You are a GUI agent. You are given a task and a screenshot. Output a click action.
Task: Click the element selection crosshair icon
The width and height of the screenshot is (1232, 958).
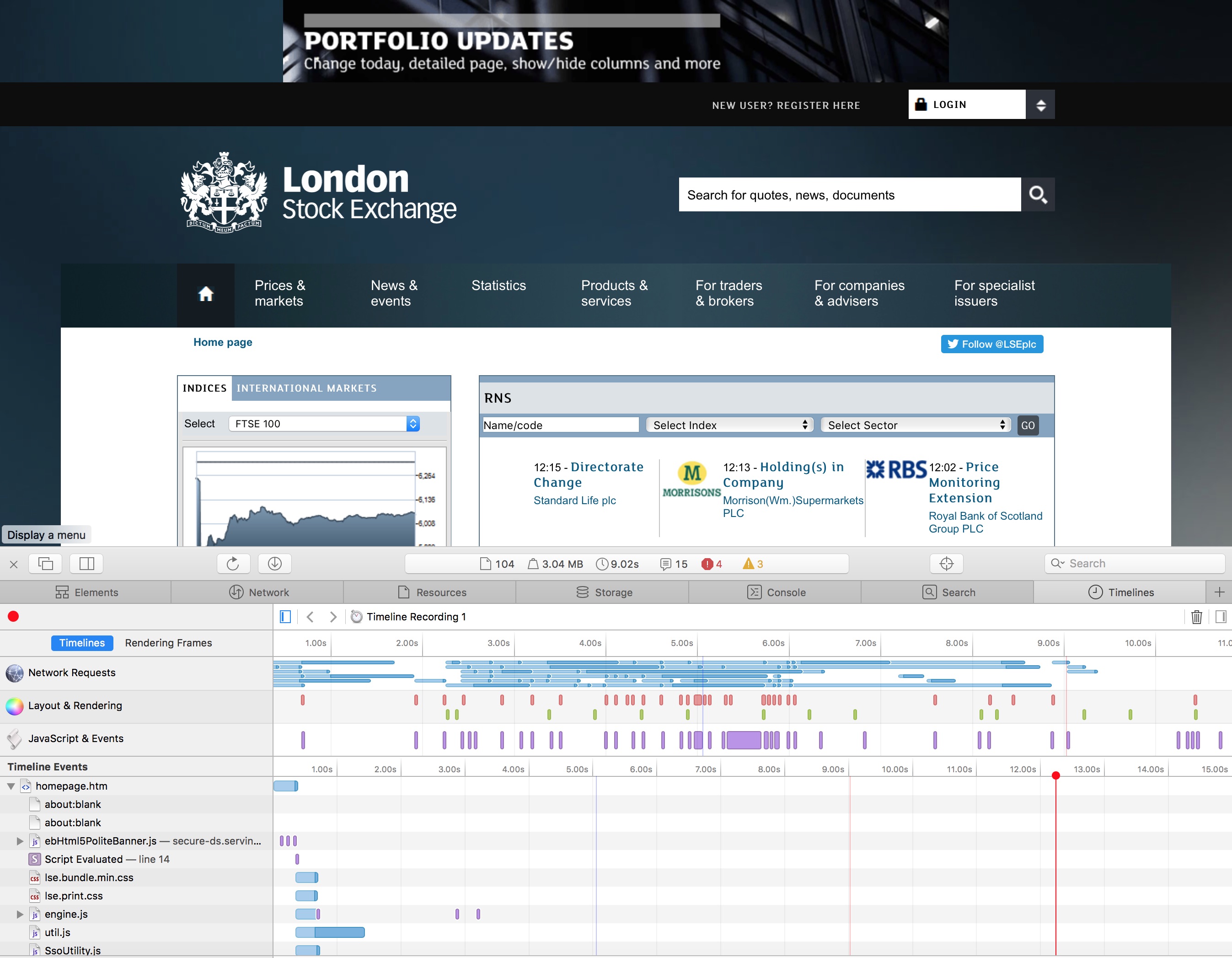[x=947, y=564]
